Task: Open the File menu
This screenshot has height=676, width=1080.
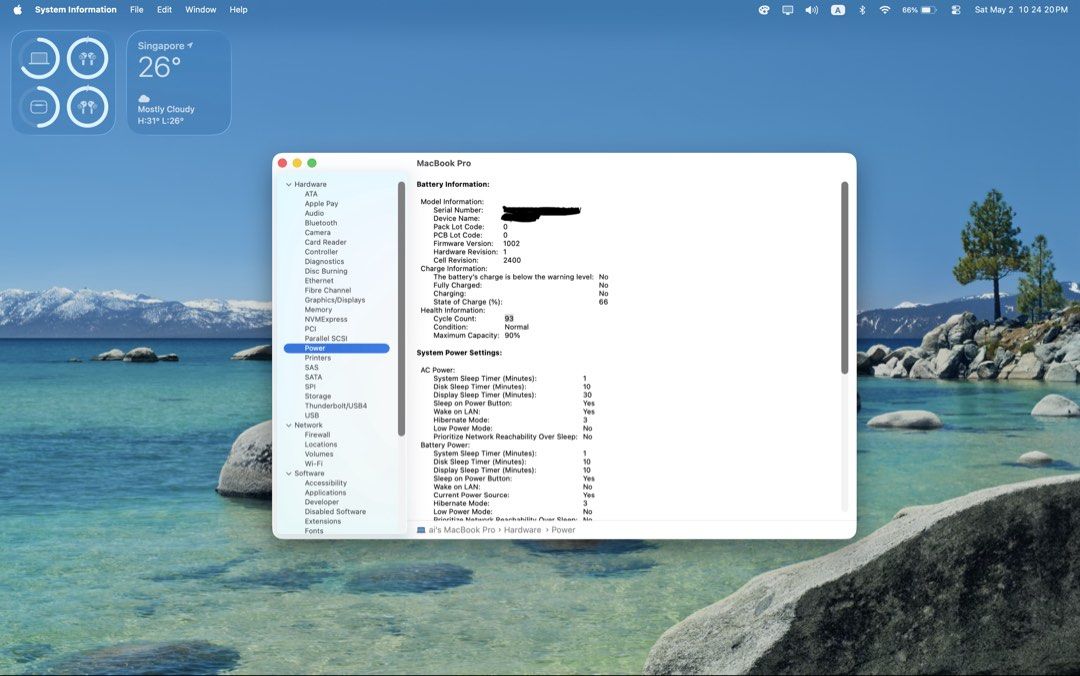Action: point(136,10)
